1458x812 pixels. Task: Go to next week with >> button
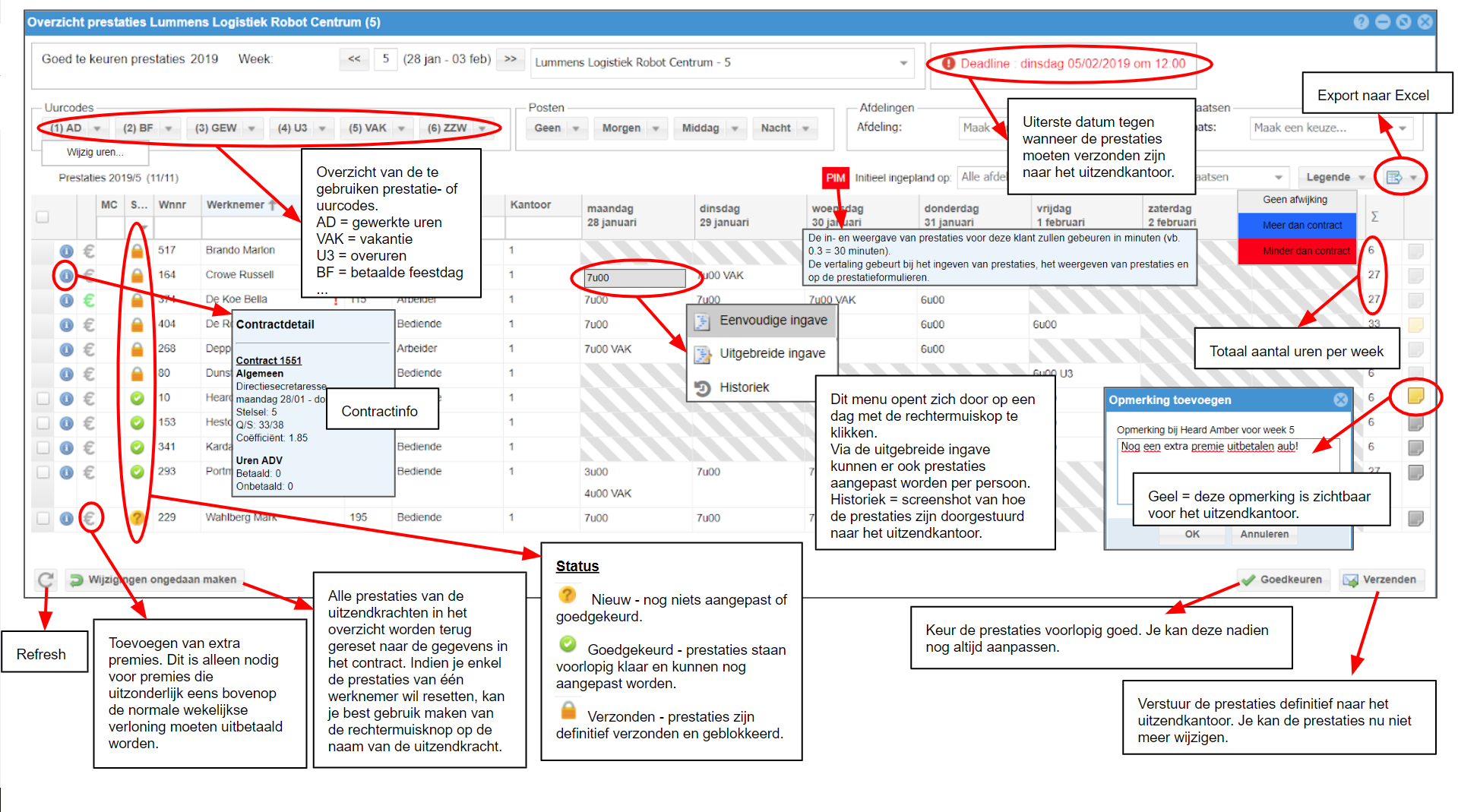coord(511,58)
